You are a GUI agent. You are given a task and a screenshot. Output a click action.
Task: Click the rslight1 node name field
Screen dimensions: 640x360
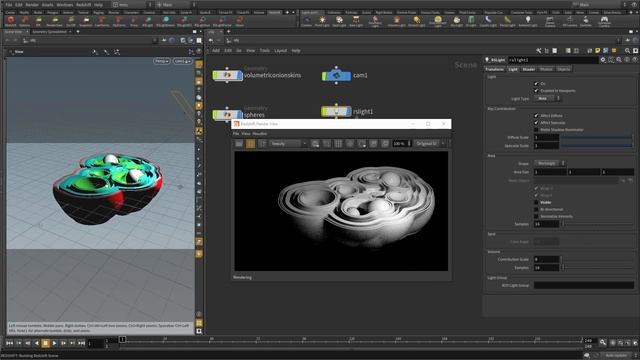553,60
